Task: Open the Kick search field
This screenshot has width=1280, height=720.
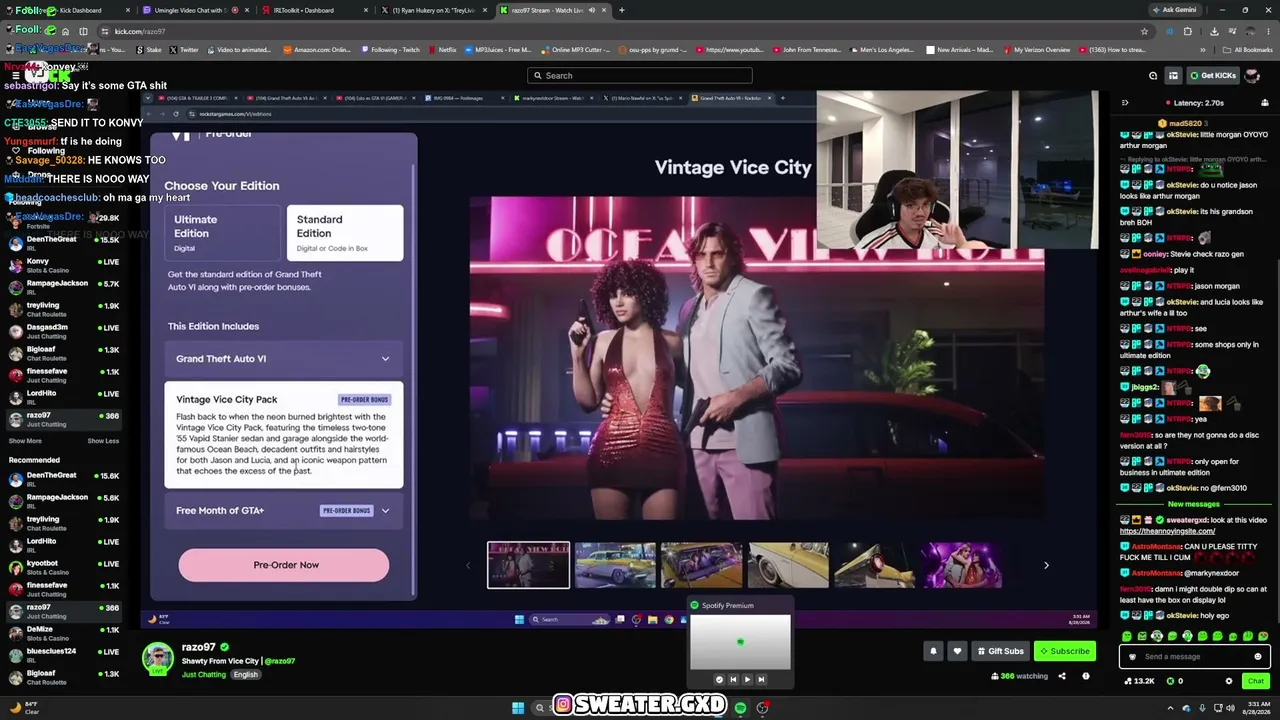Action: (640, 75)
